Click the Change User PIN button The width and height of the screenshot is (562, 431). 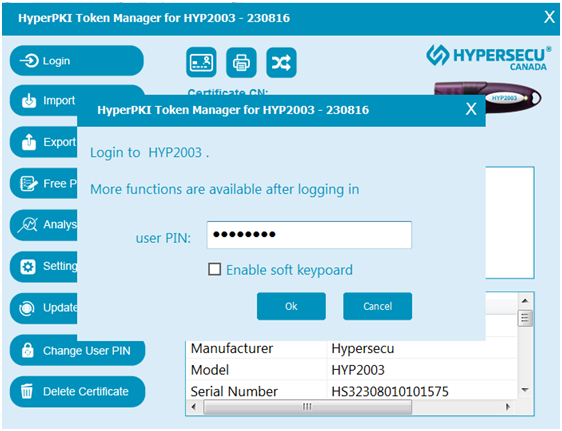(x=77, y=350)
